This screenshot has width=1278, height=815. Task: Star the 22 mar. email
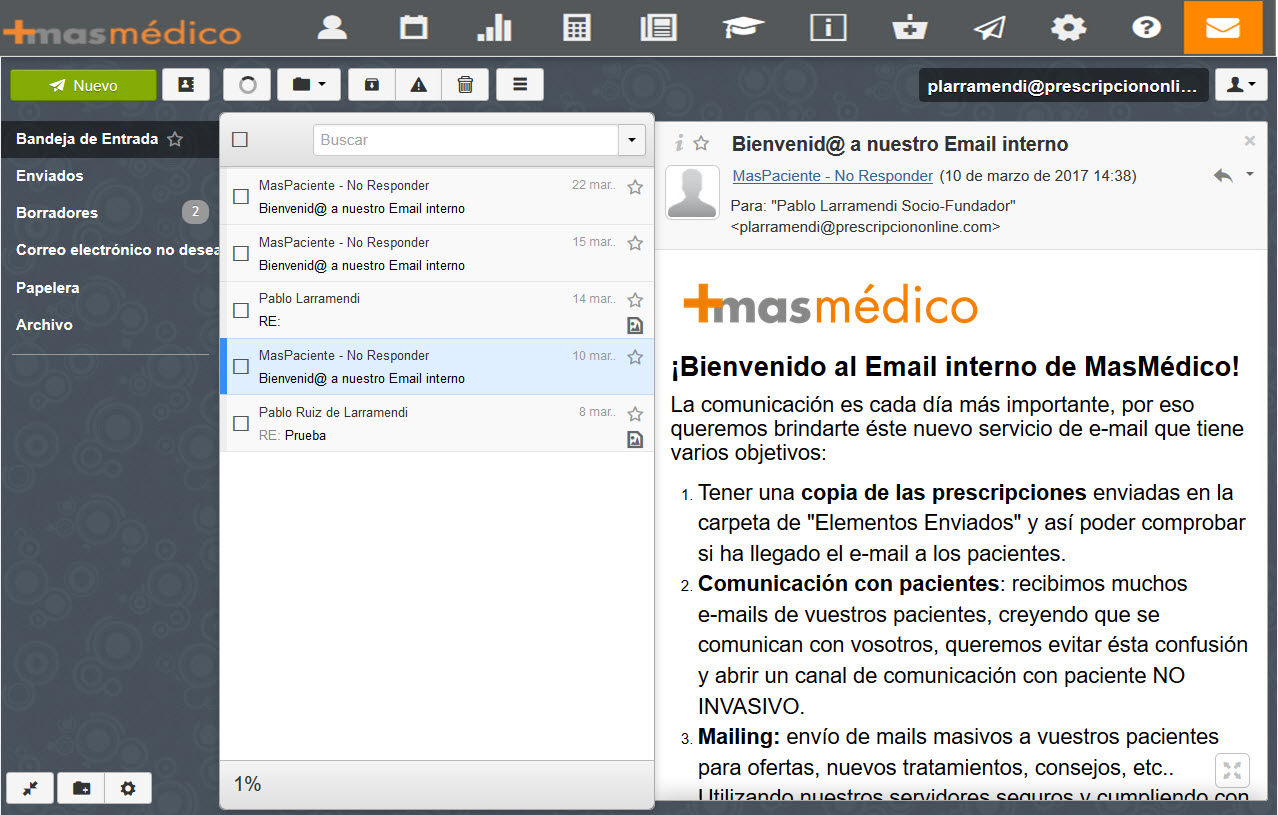pyautogui.click(x=634, y=187)
